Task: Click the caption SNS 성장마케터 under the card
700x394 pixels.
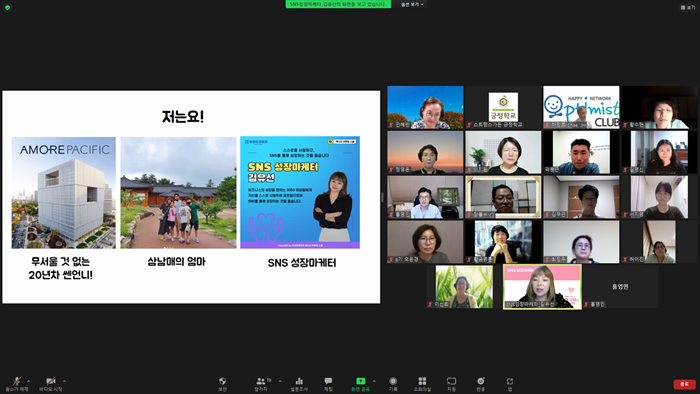Action: 302,263
